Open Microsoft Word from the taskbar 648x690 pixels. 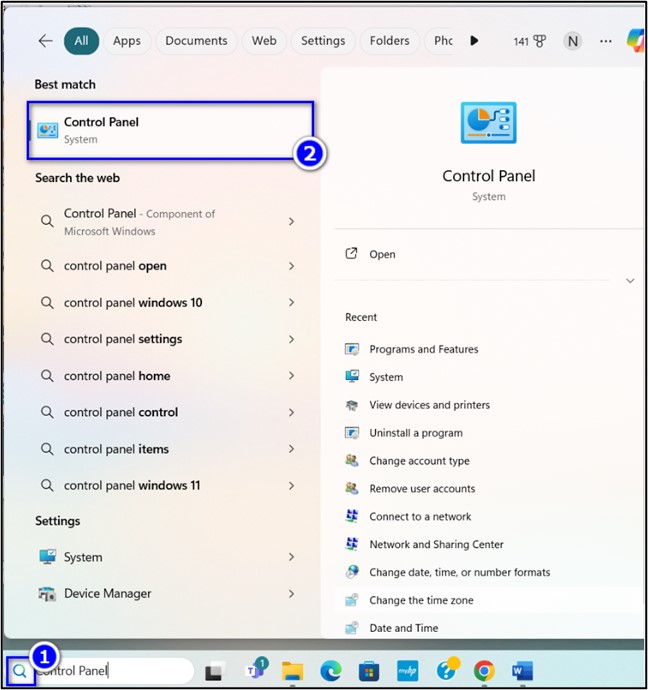pos(522,672)
